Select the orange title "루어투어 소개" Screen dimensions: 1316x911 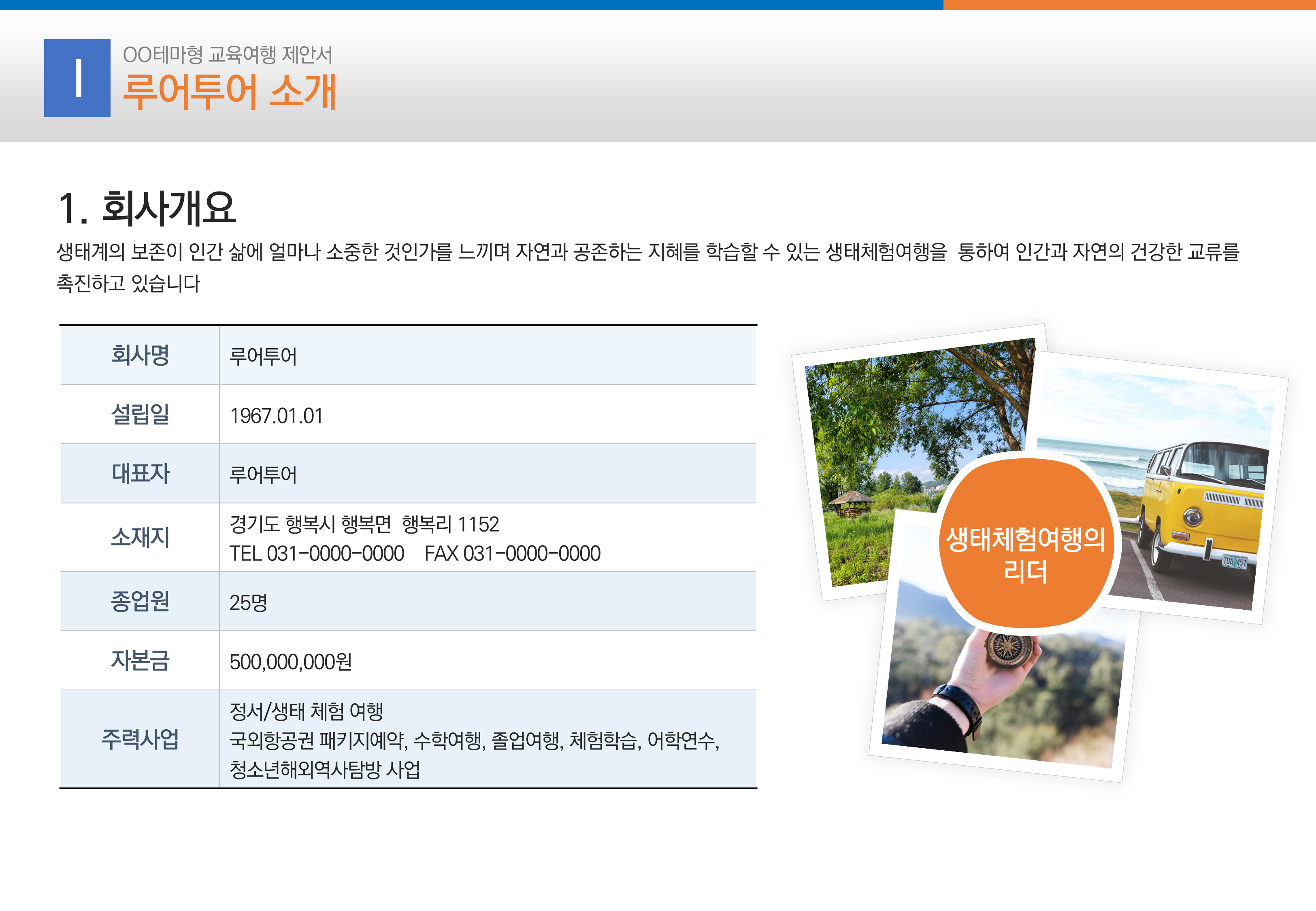pyautogui.click(x=230, y=91)
